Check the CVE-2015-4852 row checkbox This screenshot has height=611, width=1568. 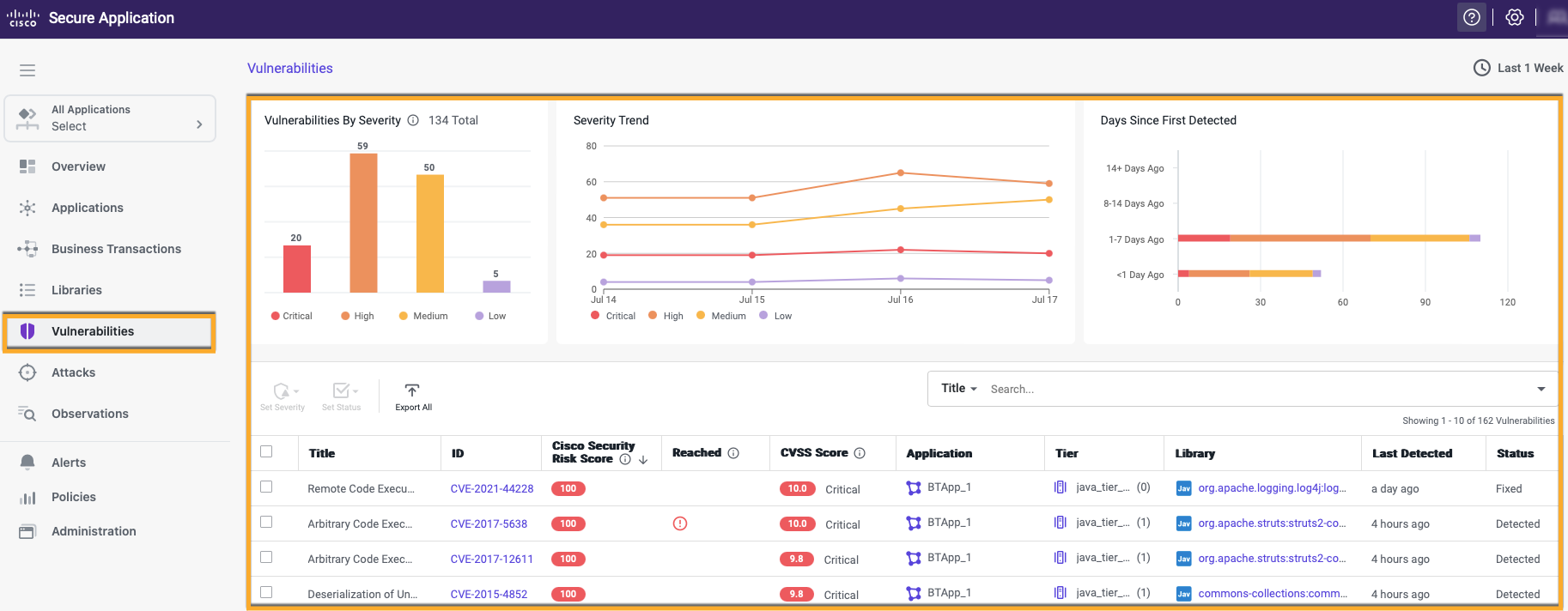click(266, 592)
